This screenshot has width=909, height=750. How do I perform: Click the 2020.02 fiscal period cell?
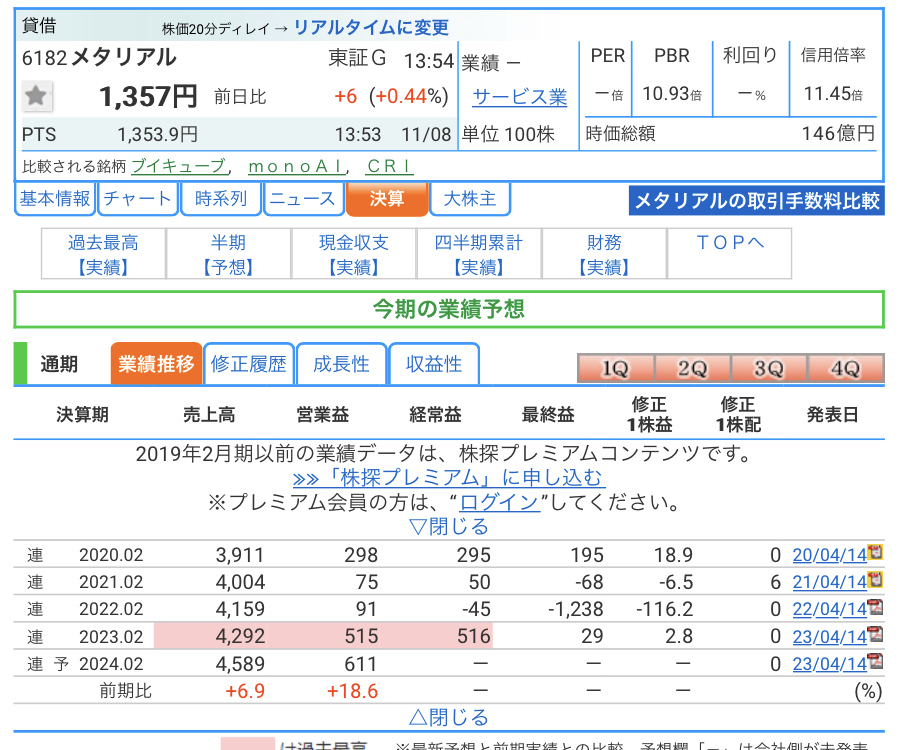(x=111, y=555)
